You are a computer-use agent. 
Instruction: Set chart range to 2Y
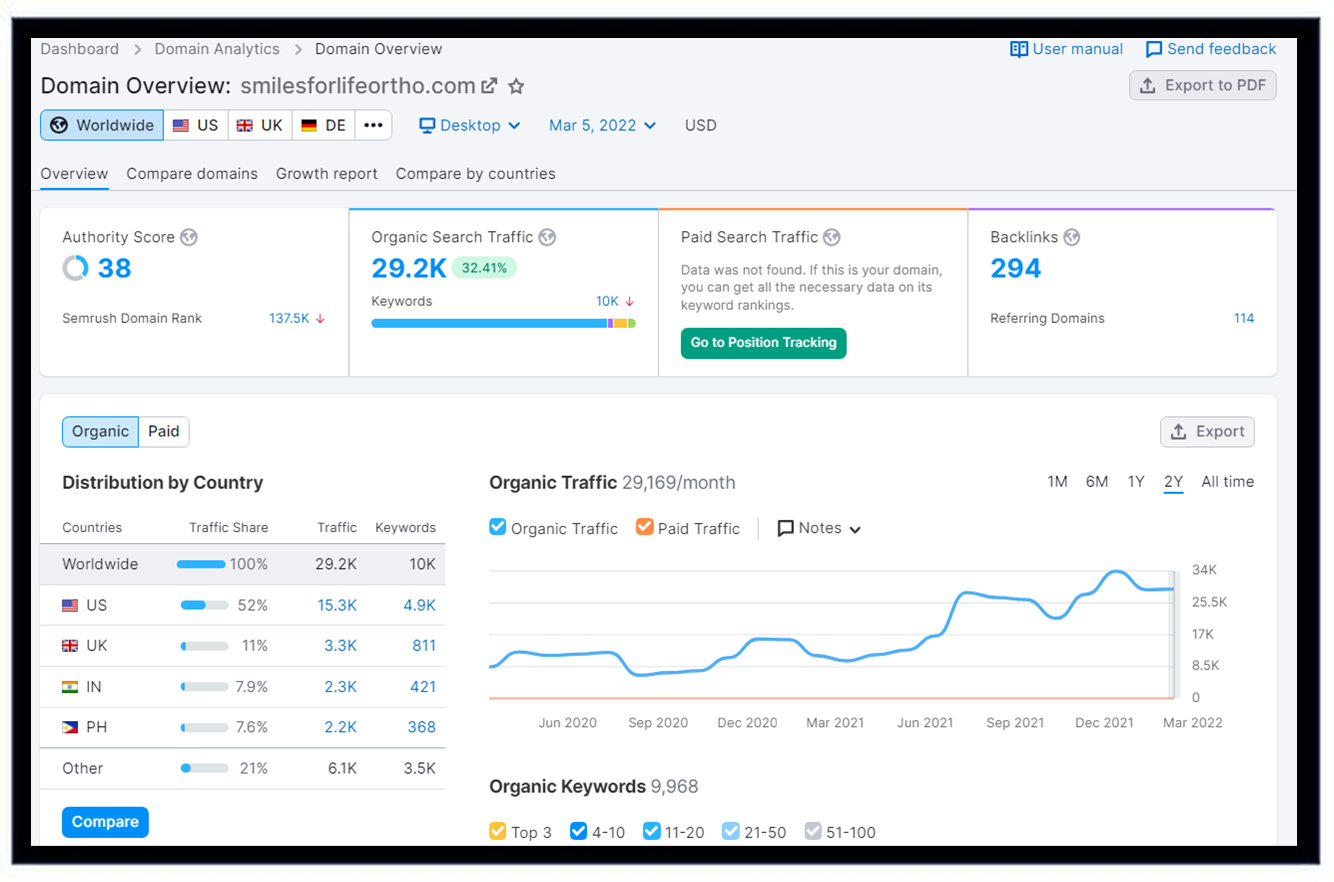1174,482
